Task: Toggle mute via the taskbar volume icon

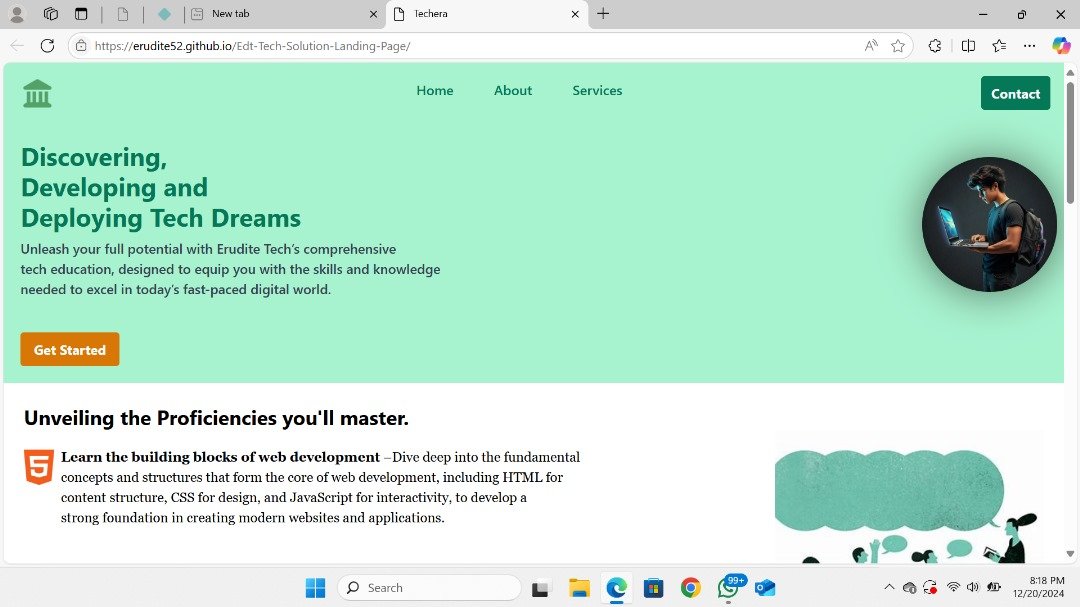Action: click(972, 587)
